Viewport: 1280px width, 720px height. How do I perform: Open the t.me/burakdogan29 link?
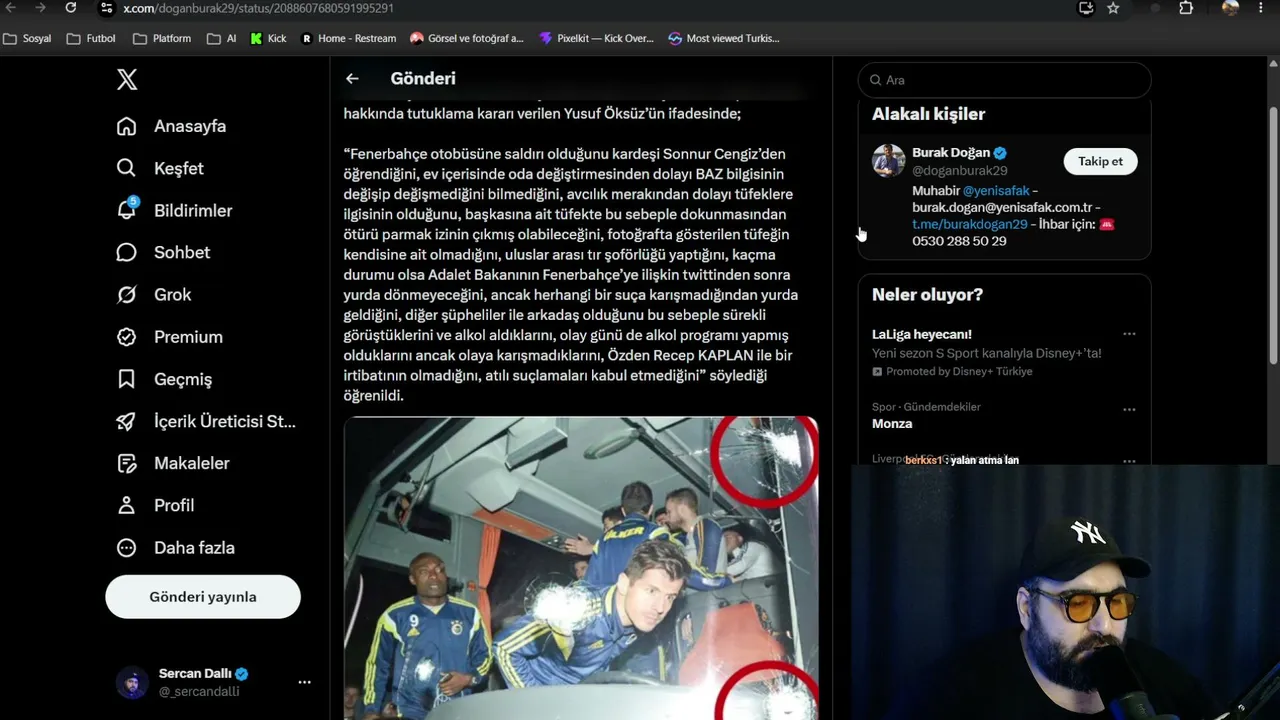[x=970, y=224]
